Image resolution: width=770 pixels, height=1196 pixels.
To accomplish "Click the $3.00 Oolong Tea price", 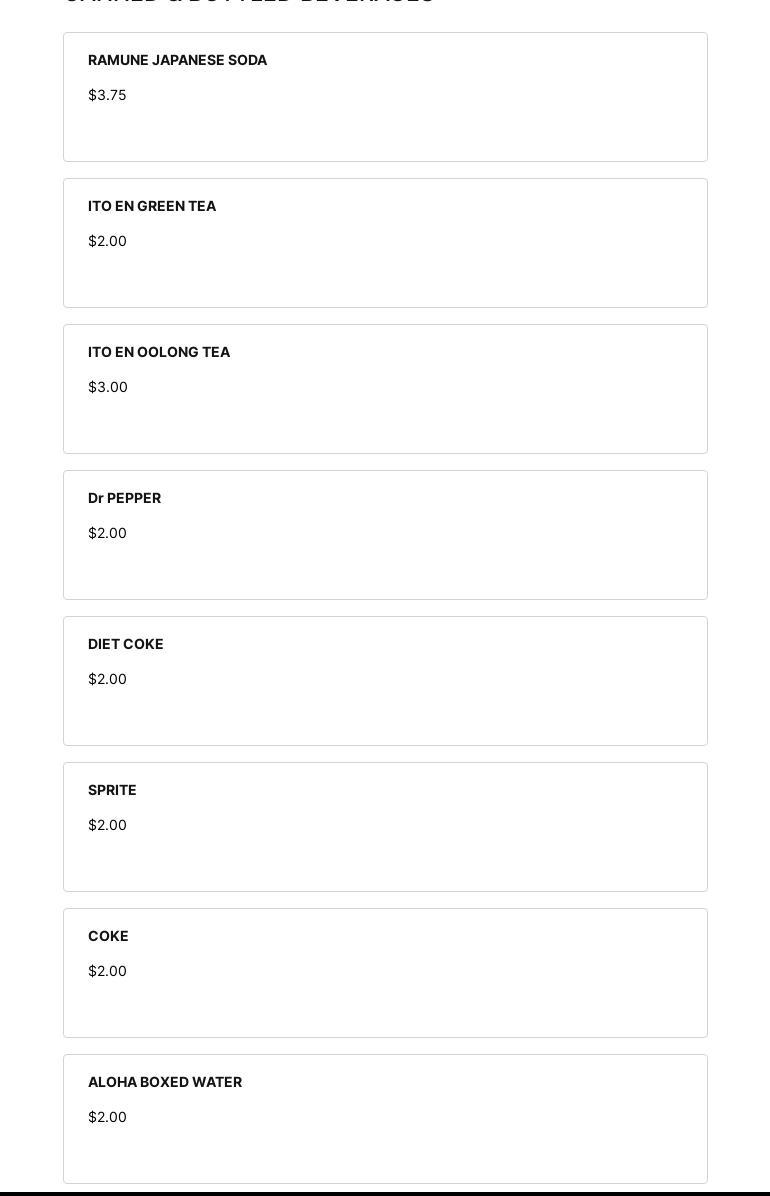I will 108,387.
